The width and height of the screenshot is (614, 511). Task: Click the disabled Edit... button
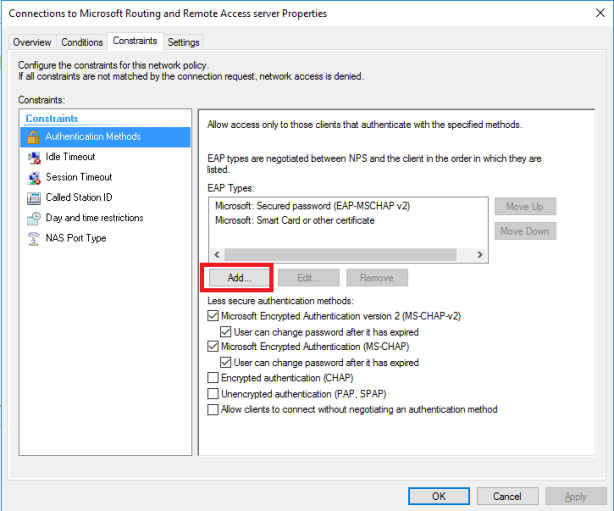click(309, 278)
